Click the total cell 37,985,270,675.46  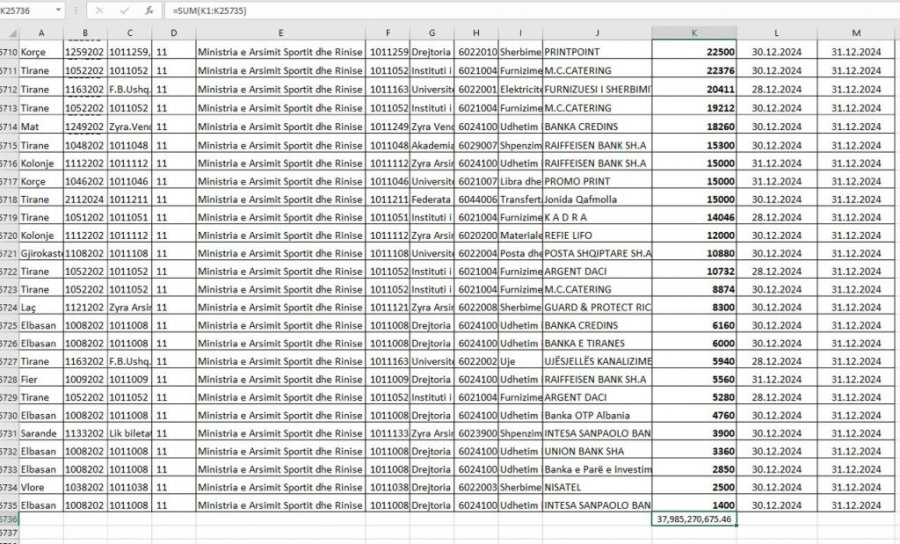click(694, 520)
